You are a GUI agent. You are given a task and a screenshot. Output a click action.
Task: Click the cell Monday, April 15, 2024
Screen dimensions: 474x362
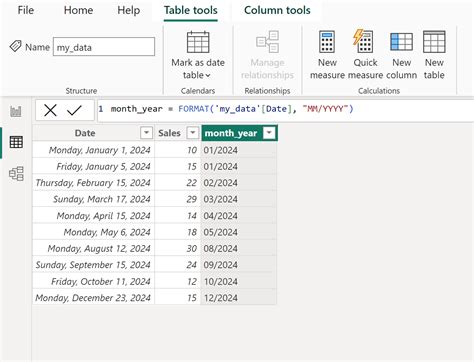click(94, 216)
